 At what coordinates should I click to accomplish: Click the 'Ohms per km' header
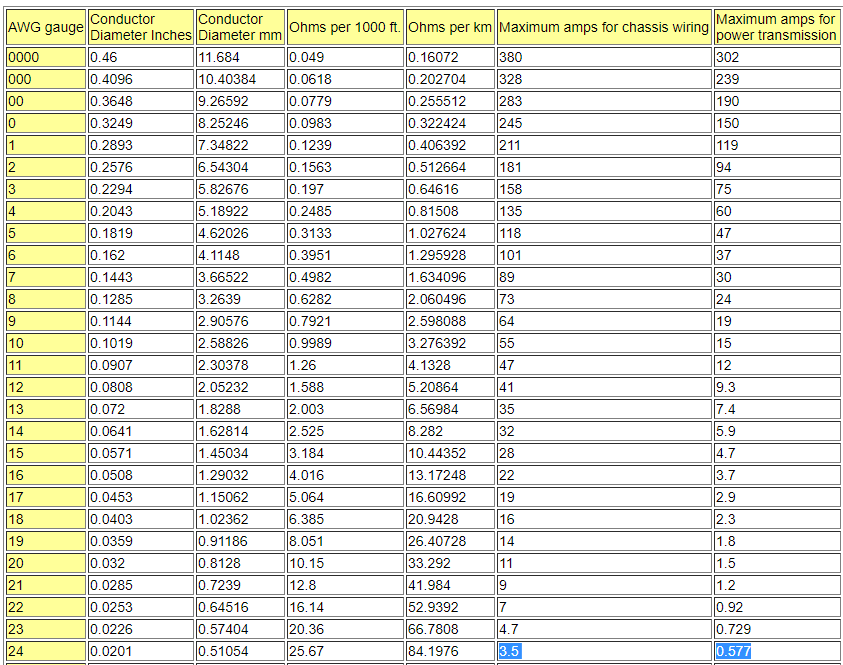(x=450, y=27)
